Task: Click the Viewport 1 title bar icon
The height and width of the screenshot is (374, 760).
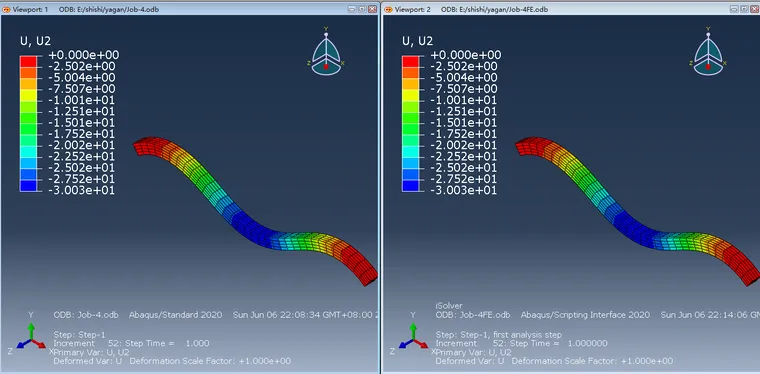Action: tap(7, 9)
